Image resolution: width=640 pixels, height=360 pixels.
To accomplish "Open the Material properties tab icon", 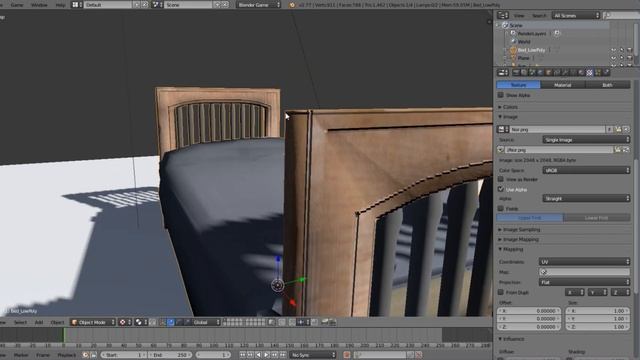I will pyautogui.click(x=581, y=73).
